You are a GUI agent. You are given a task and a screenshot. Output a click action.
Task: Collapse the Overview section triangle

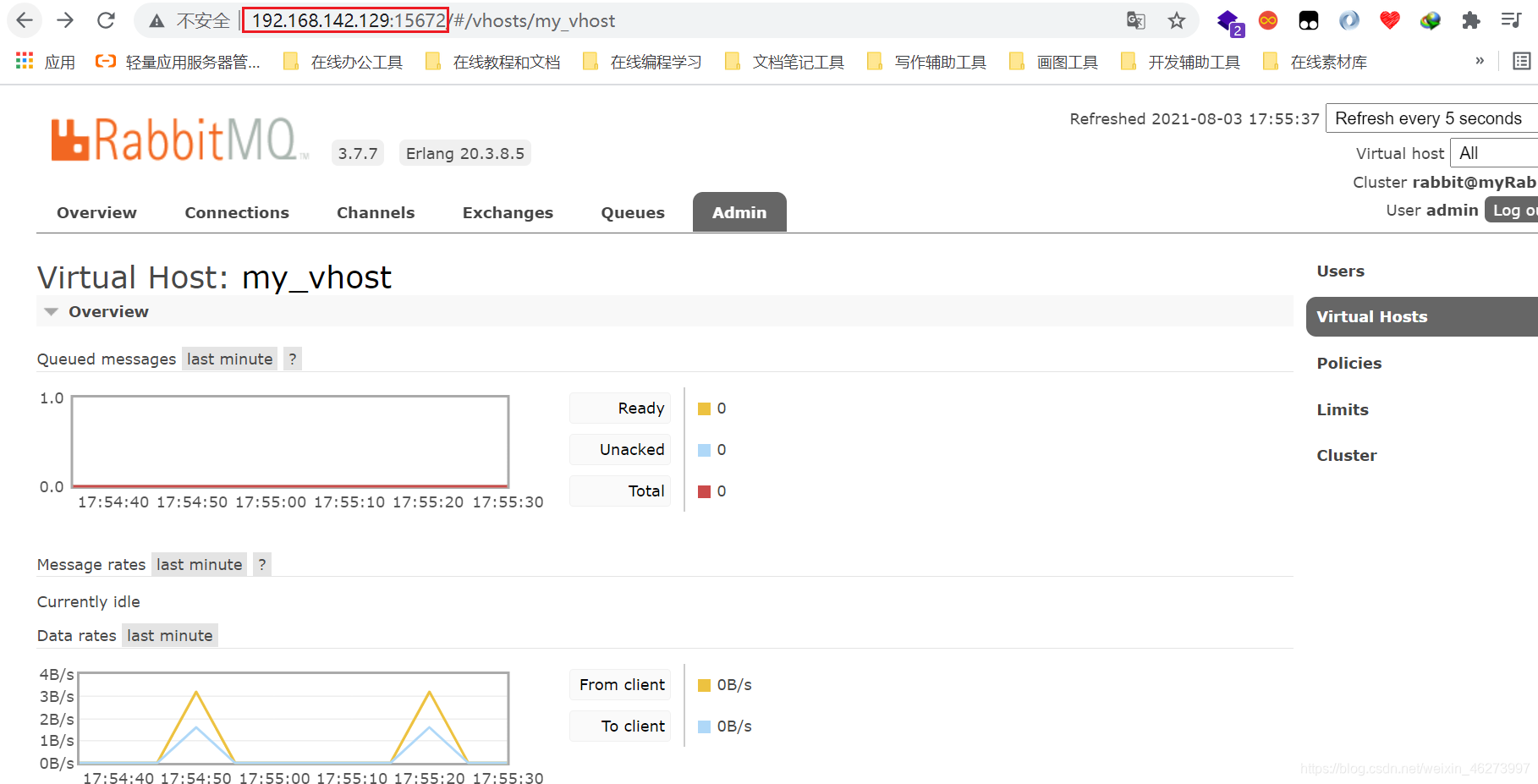52,312
